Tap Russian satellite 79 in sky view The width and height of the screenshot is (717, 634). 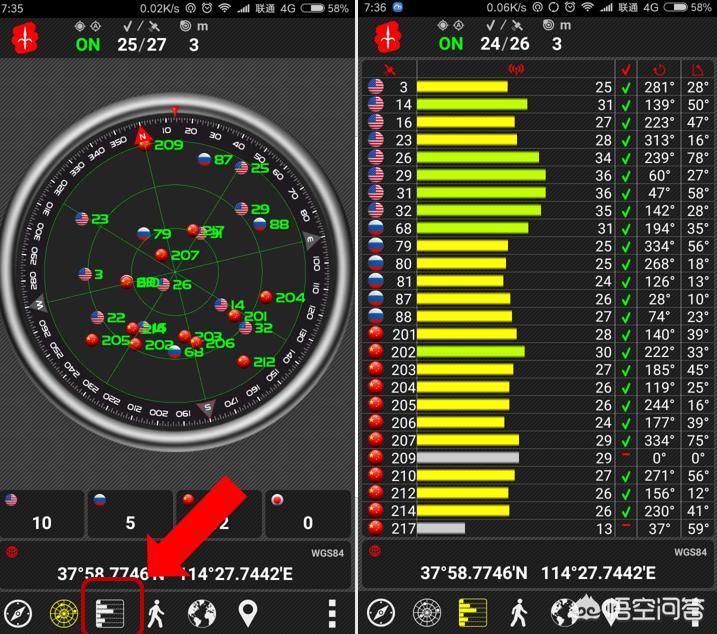click(x=144, y=234)
